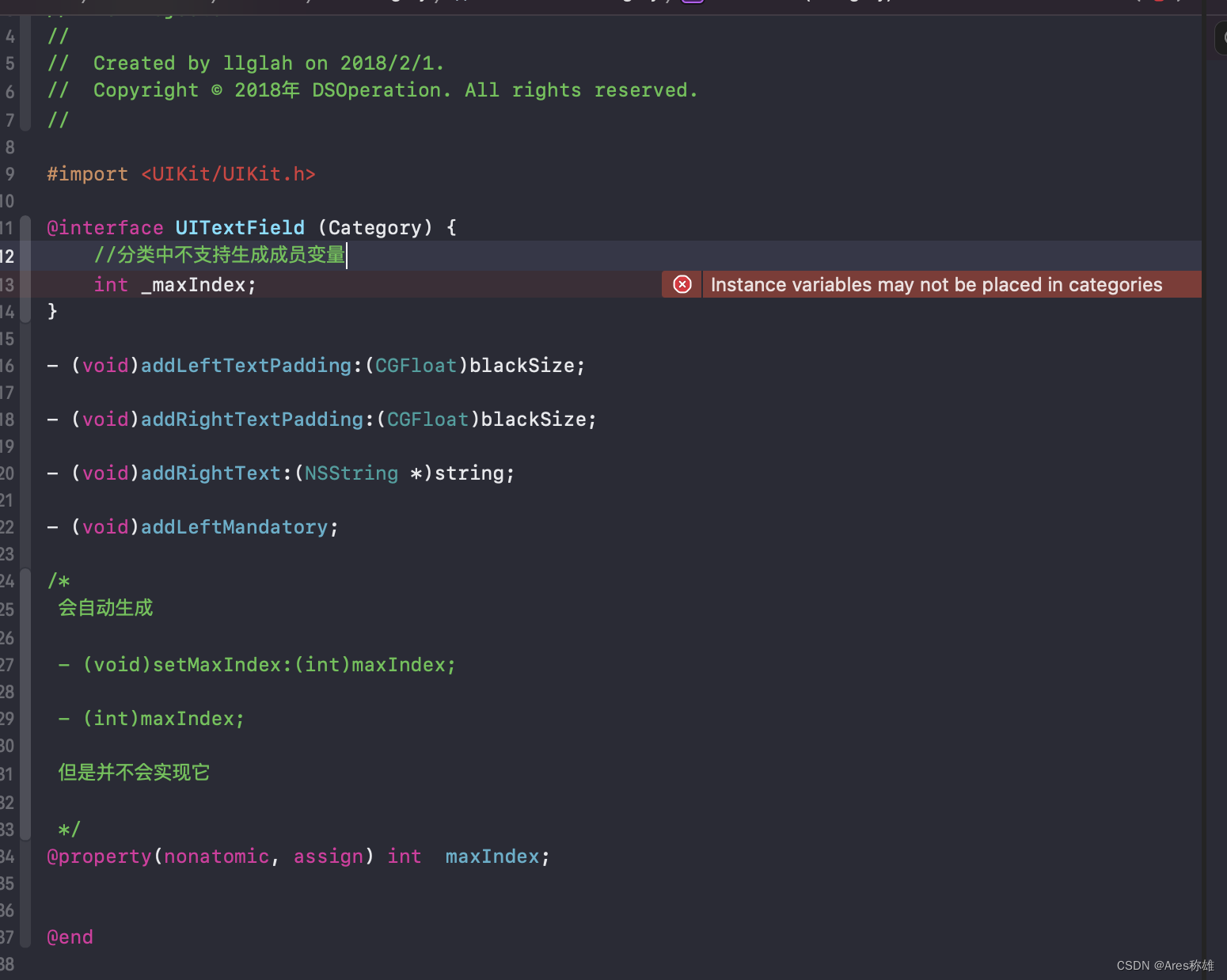Click the '_maxIndex;' instance variable
Image resolution: width=1227 pixels, height=980 pixels.
tap(199, 285)
